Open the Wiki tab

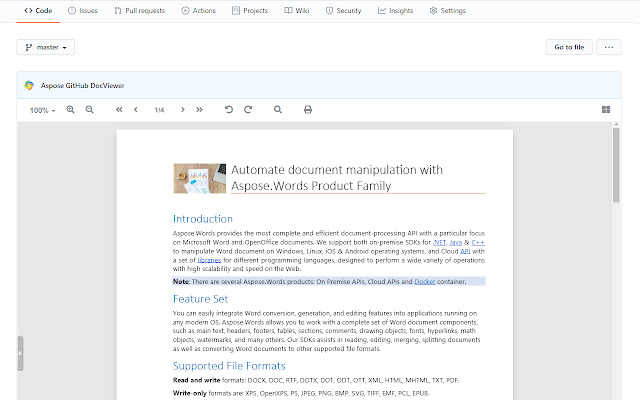[297, 11]
